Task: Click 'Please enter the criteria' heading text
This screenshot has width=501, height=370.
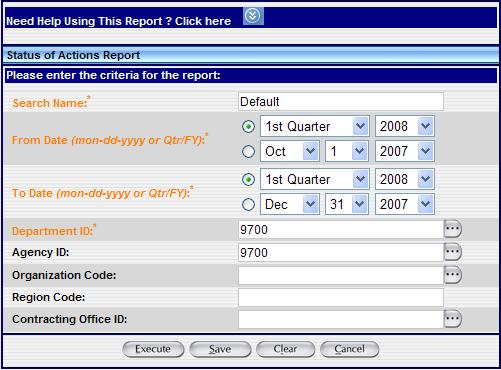Action: [x=113, y=75]
